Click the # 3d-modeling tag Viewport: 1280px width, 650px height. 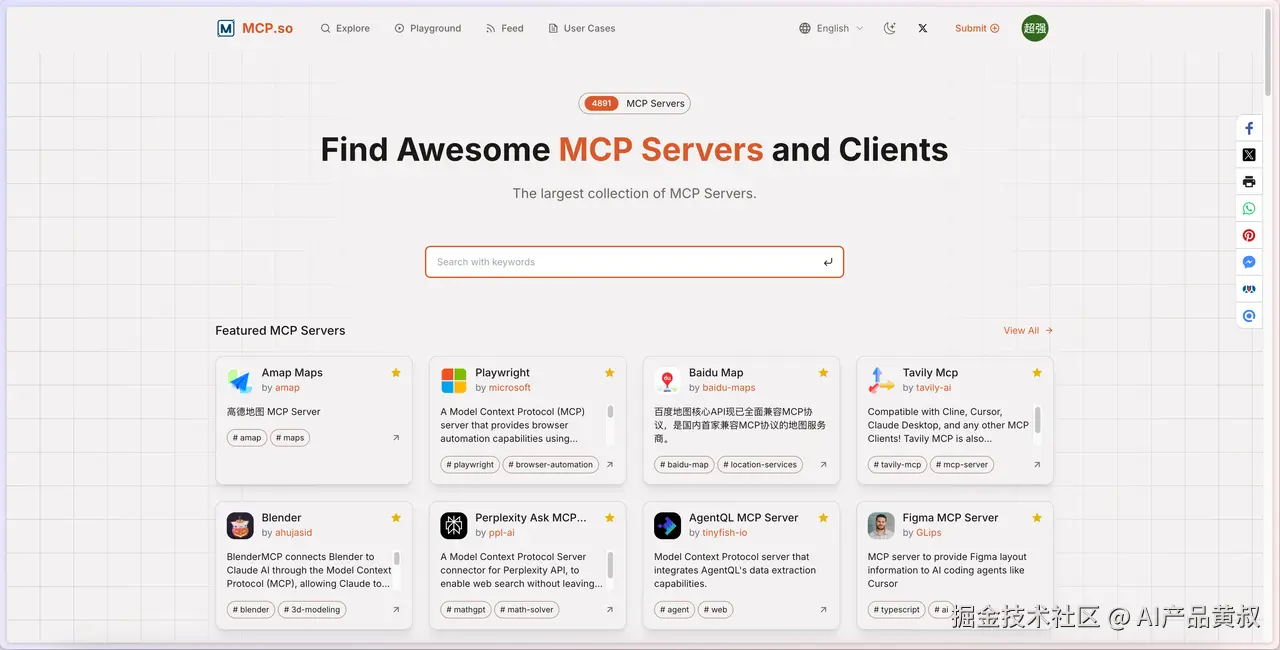point(313,609)
